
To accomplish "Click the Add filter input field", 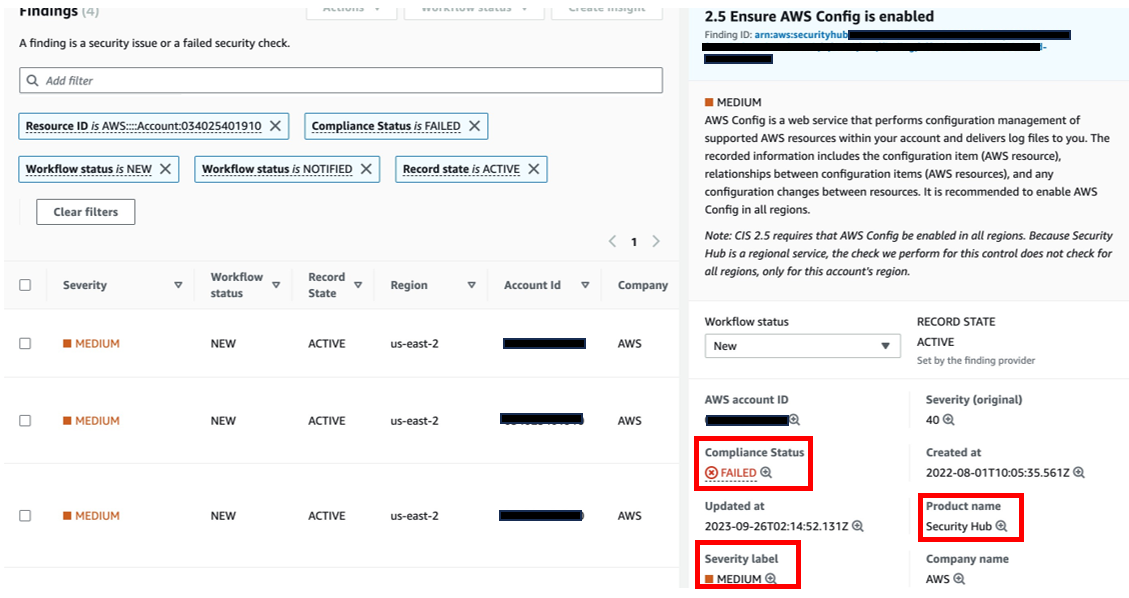I will click(x=341, y=81).
